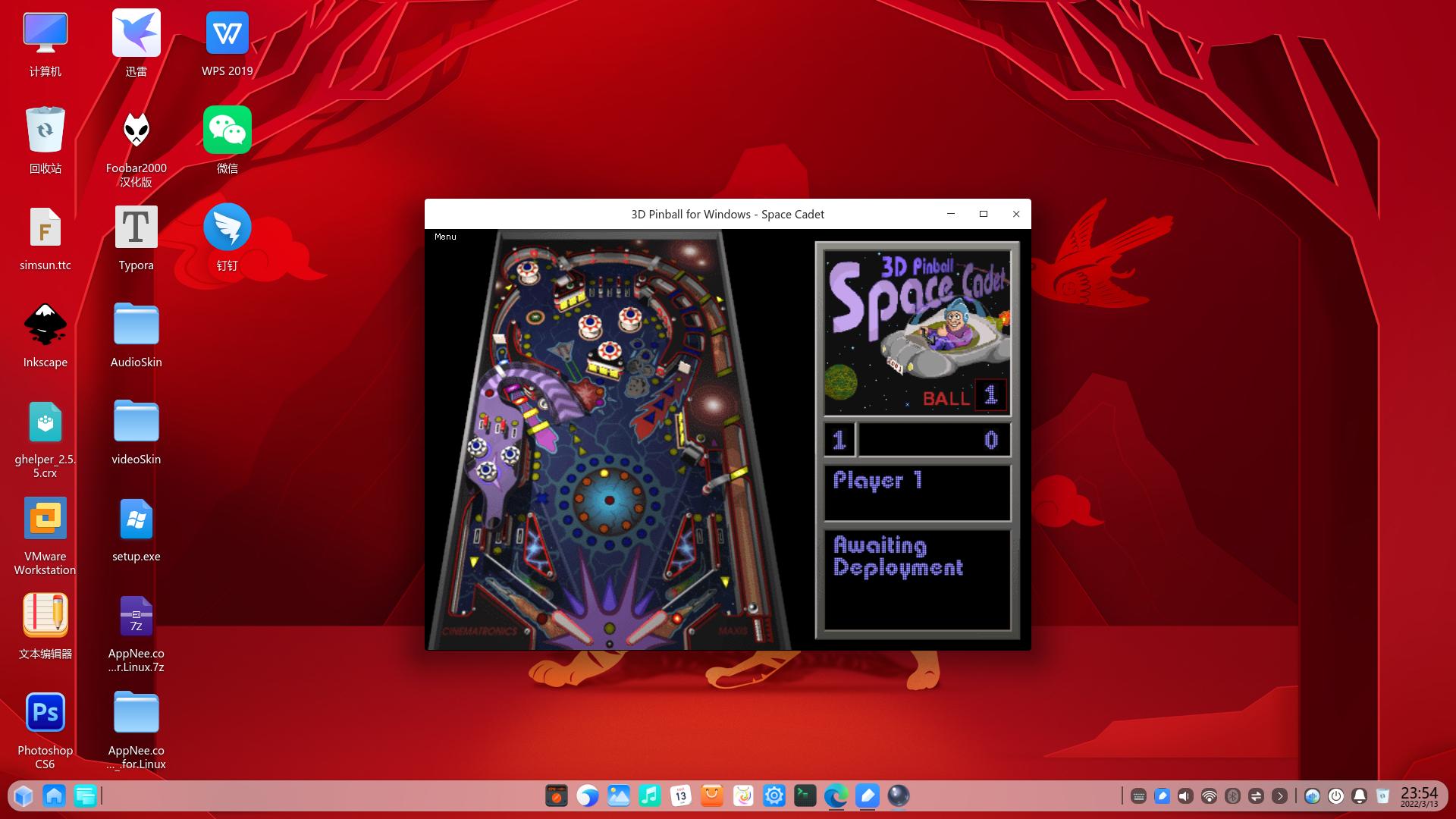
Task: Open the calendar icon in the dock
Action: click(x=680, y=795)
